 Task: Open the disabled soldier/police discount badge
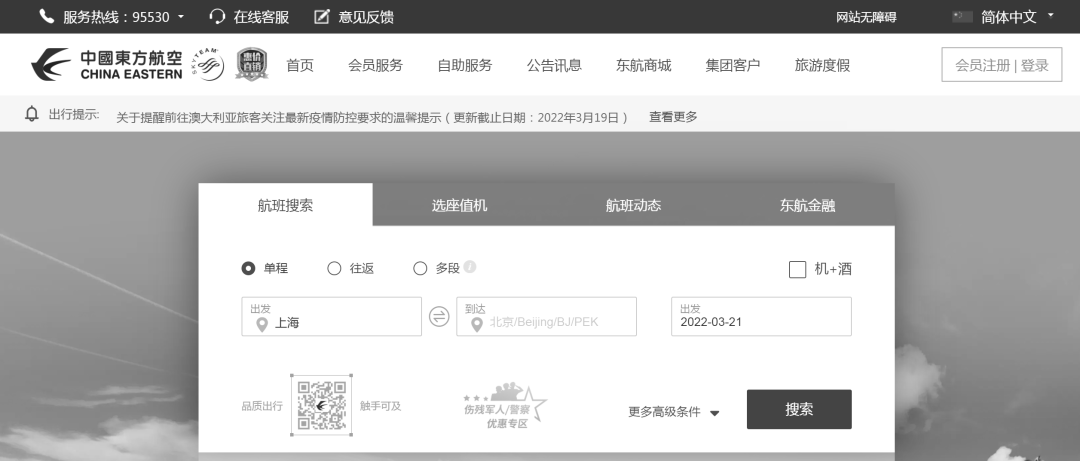tap(505, 406)
